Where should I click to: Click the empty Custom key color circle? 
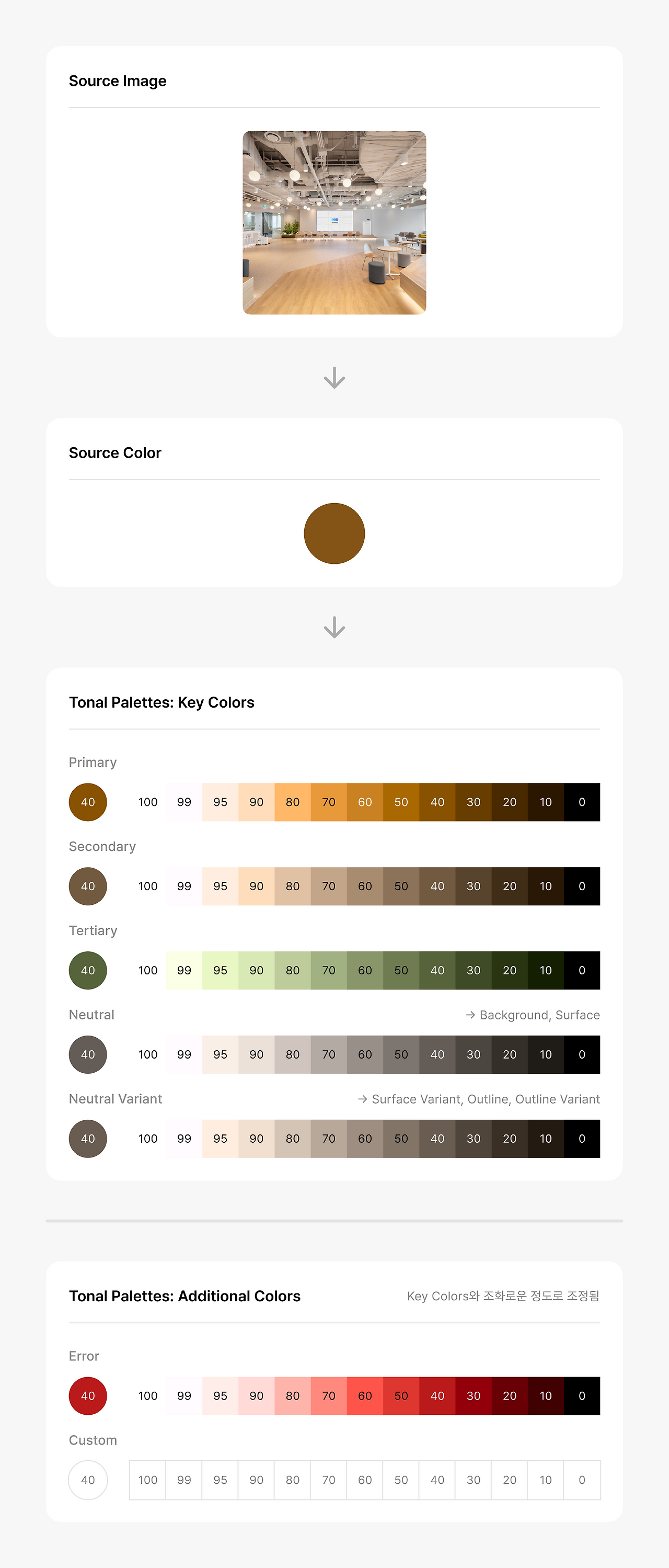point(88,1480)
